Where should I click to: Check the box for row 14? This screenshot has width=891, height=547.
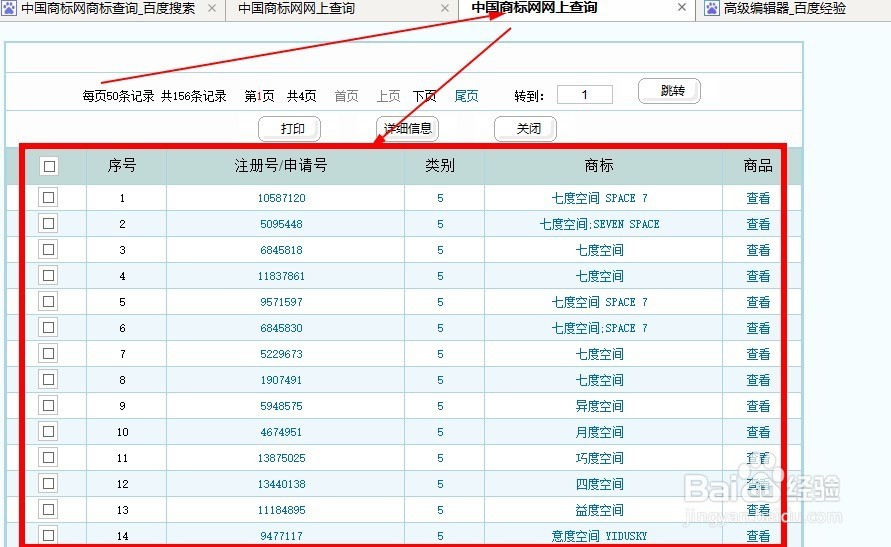(48, 535)
